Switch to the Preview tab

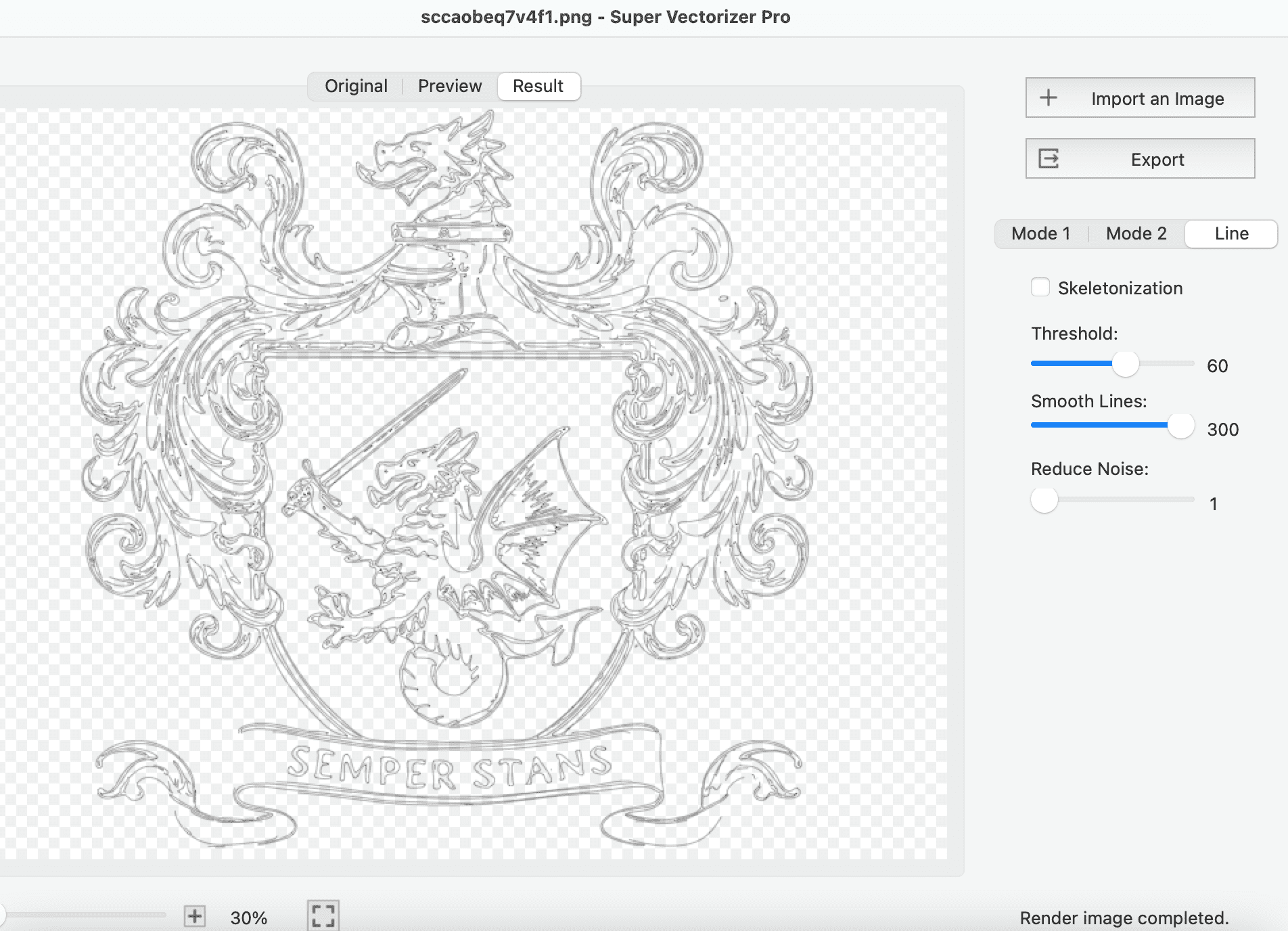tap(450, 86)
